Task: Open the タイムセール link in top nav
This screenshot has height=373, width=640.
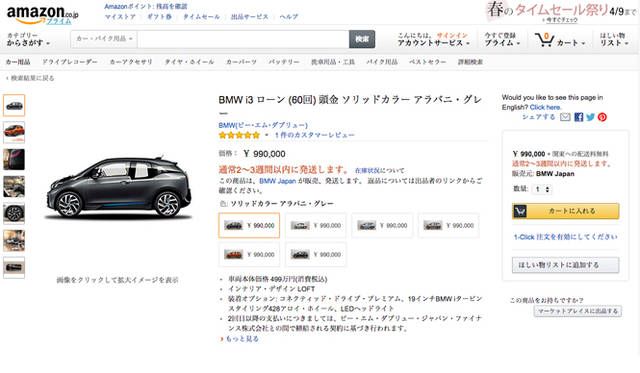Action: coord(201,17)
